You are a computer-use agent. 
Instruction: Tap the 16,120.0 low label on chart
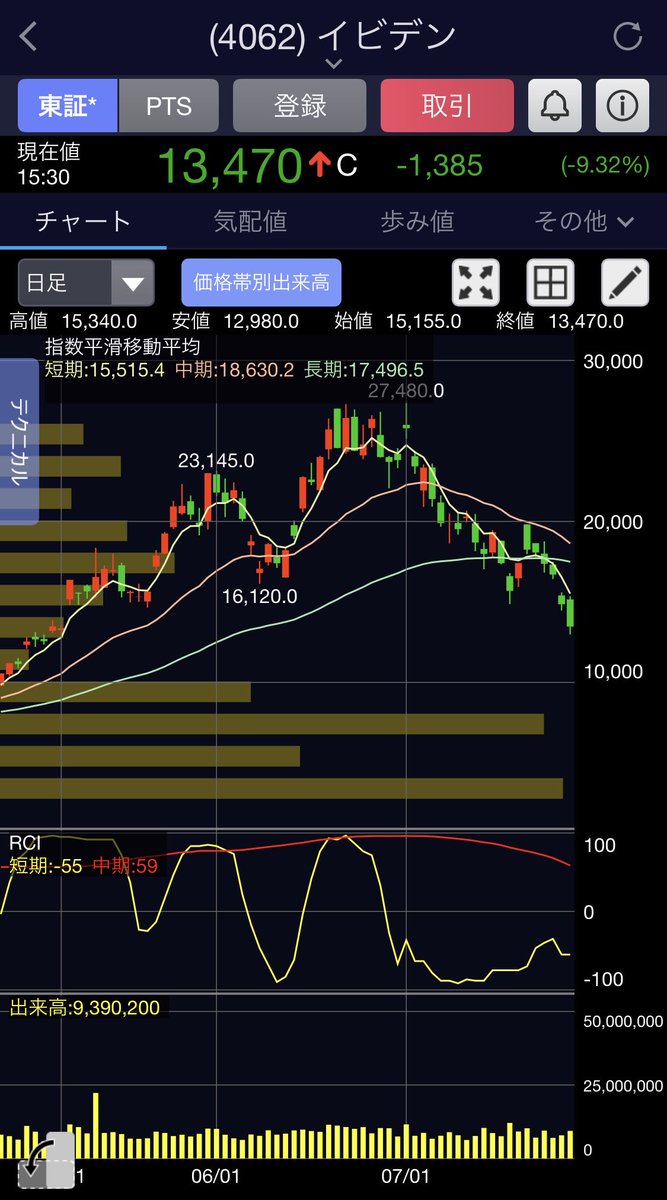(x=260, y=597)
